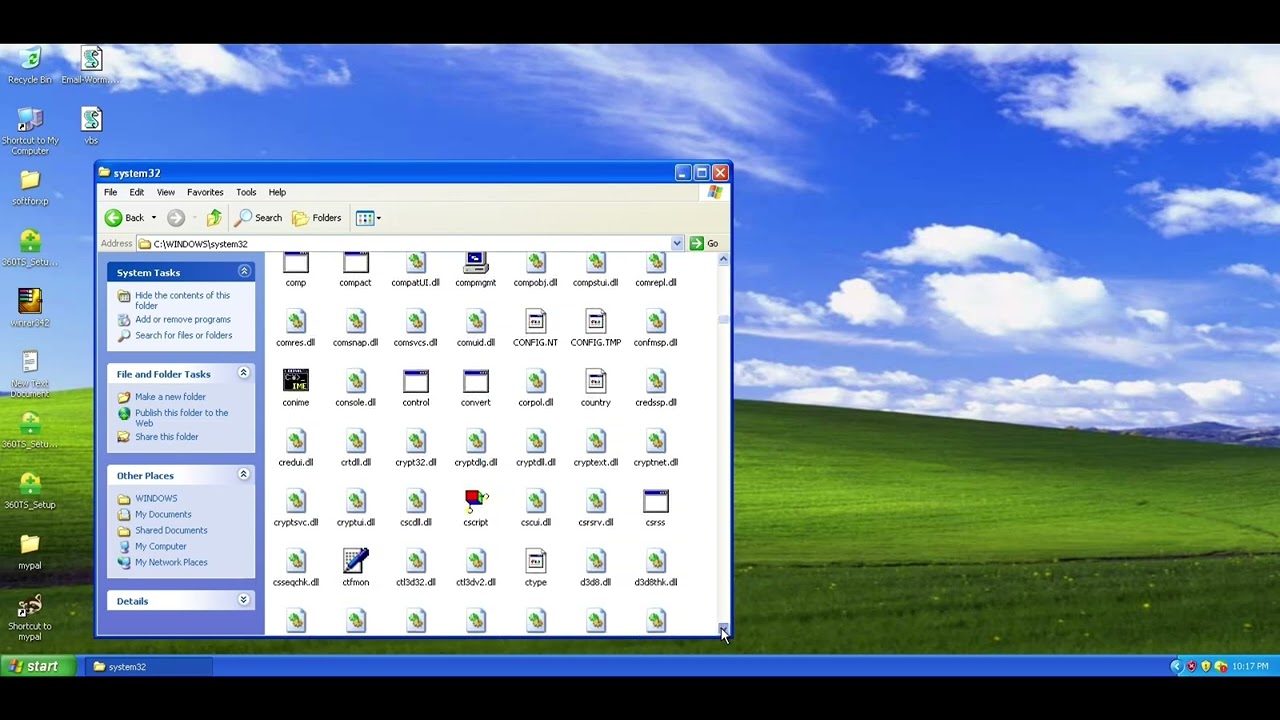
Task: Click Publish this folder to the Web
Action: point(182,418)
